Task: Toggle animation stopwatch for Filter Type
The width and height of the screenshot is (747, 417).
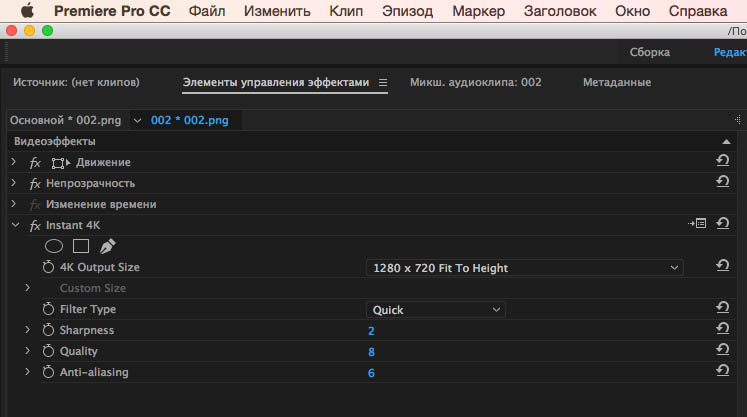Action: coord(48,309)
